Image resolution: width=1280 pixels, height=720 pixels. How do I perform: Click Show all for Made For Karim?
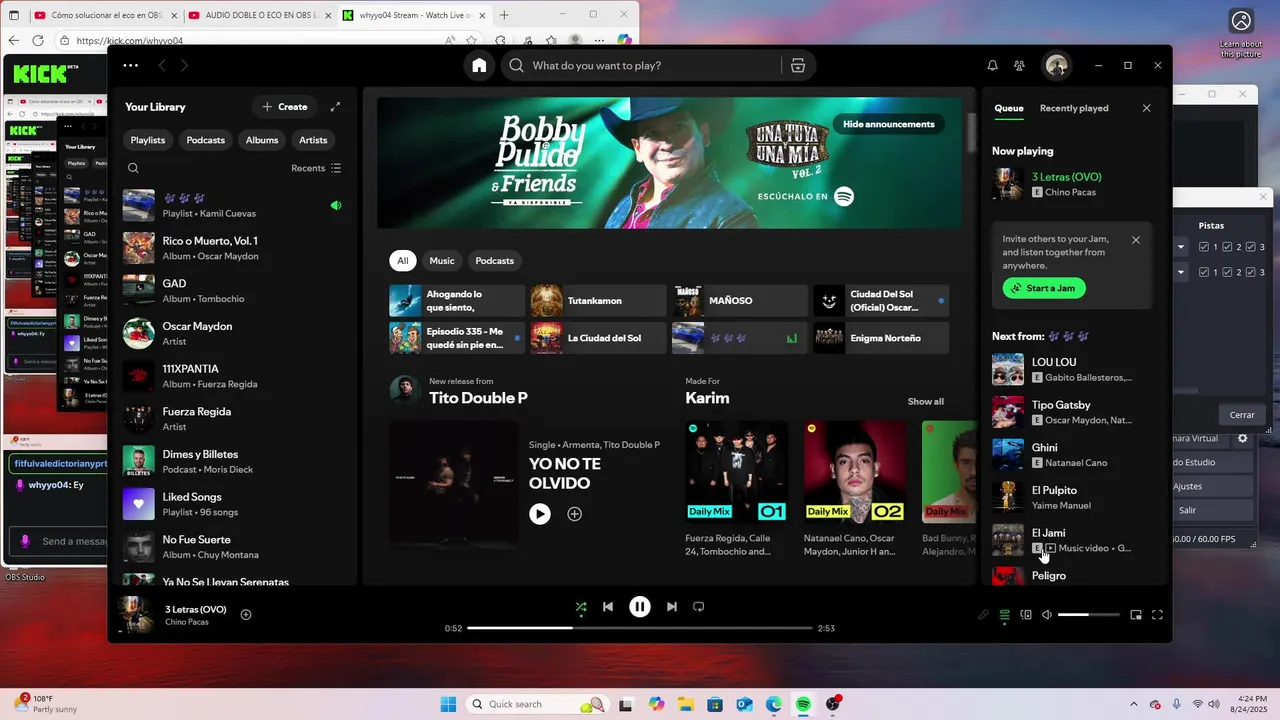click(926, 401)
